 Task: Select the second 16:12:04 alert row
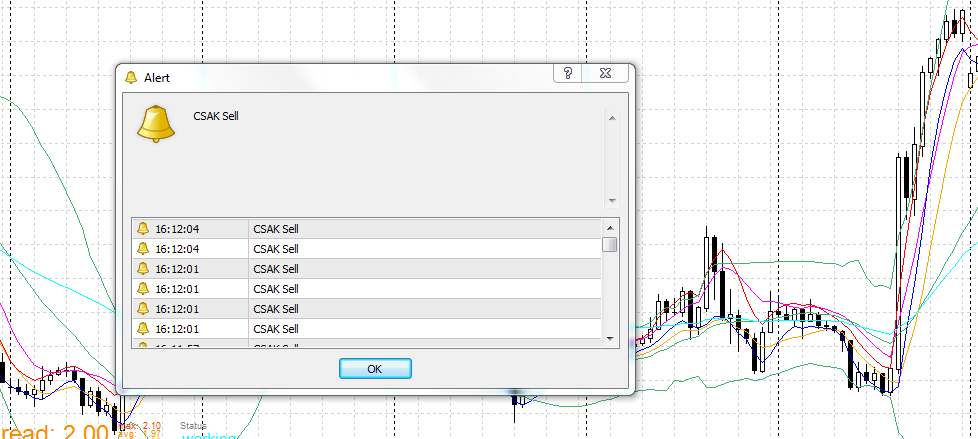(367, 249)
